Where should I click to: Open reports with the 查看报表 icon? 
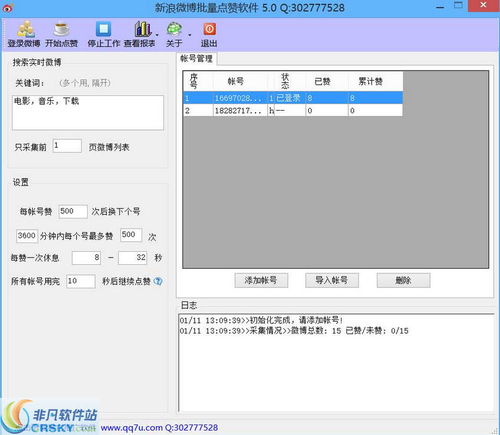pos(140,34)
